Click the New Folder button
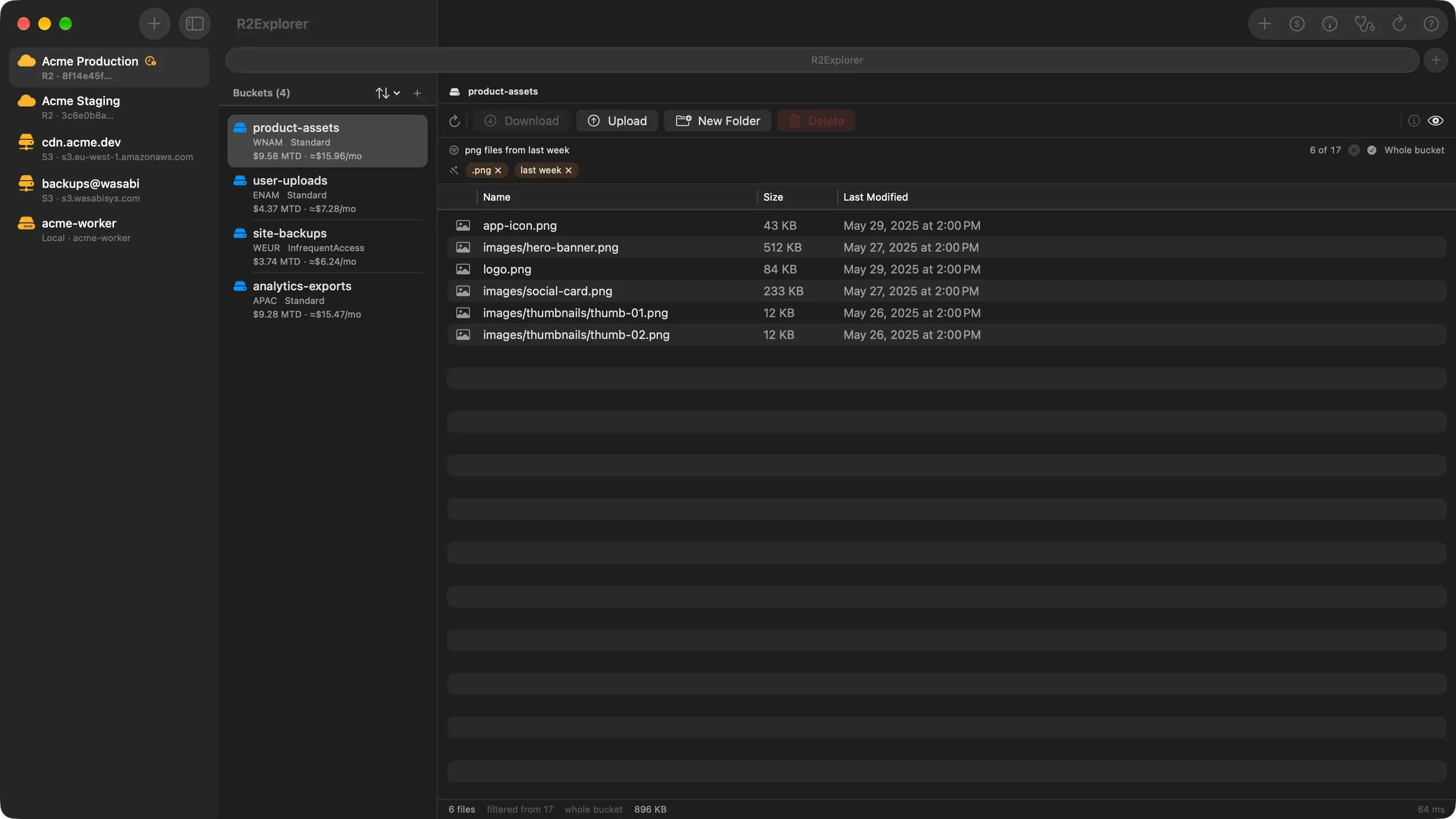1456x819 pixels. coord(718,121)
